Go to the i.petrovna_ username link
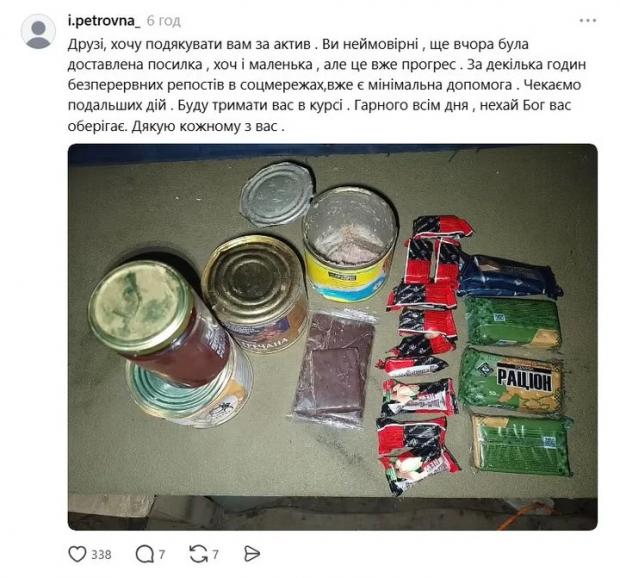Viewport: 620px width, 578px height. tap(104, 21)
